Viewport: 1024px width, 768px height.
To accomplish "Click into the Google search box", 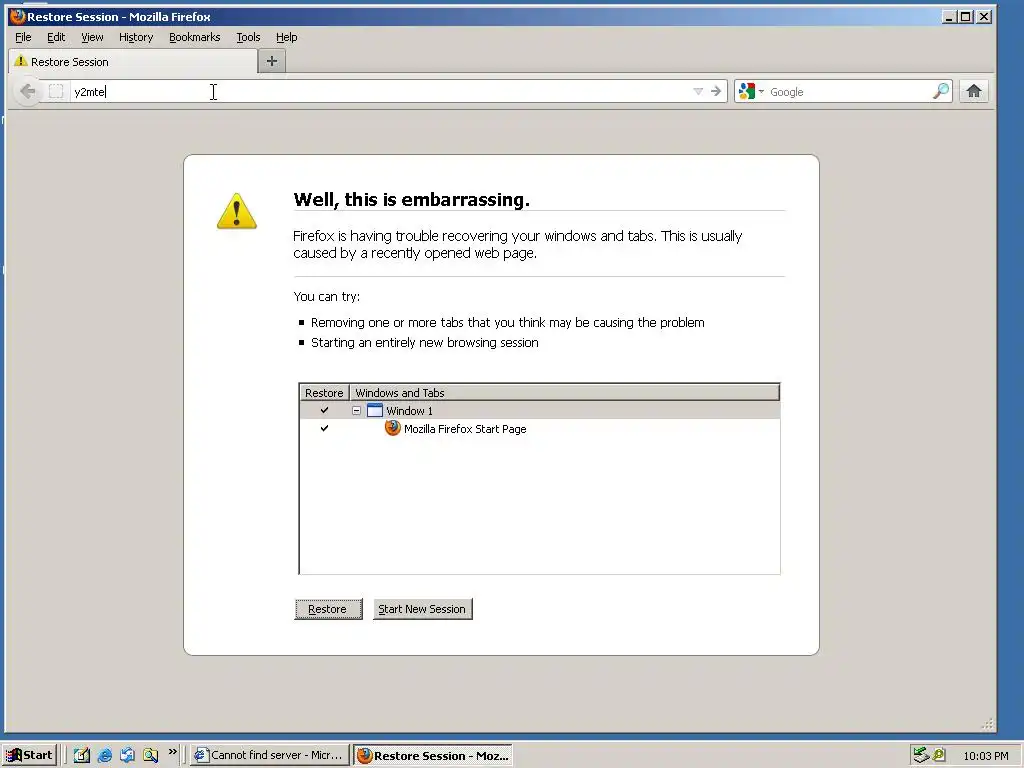I will [849, 91].
